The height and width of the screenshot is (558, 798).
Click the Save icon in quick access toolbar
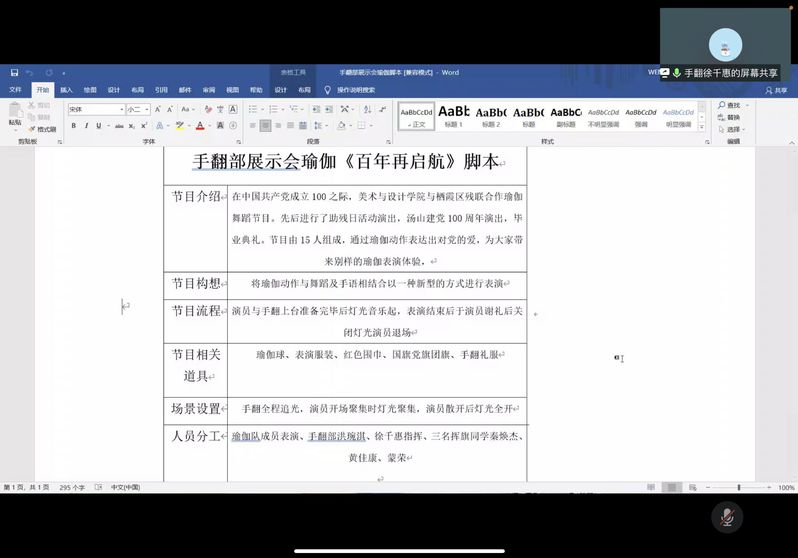point(14,72)
